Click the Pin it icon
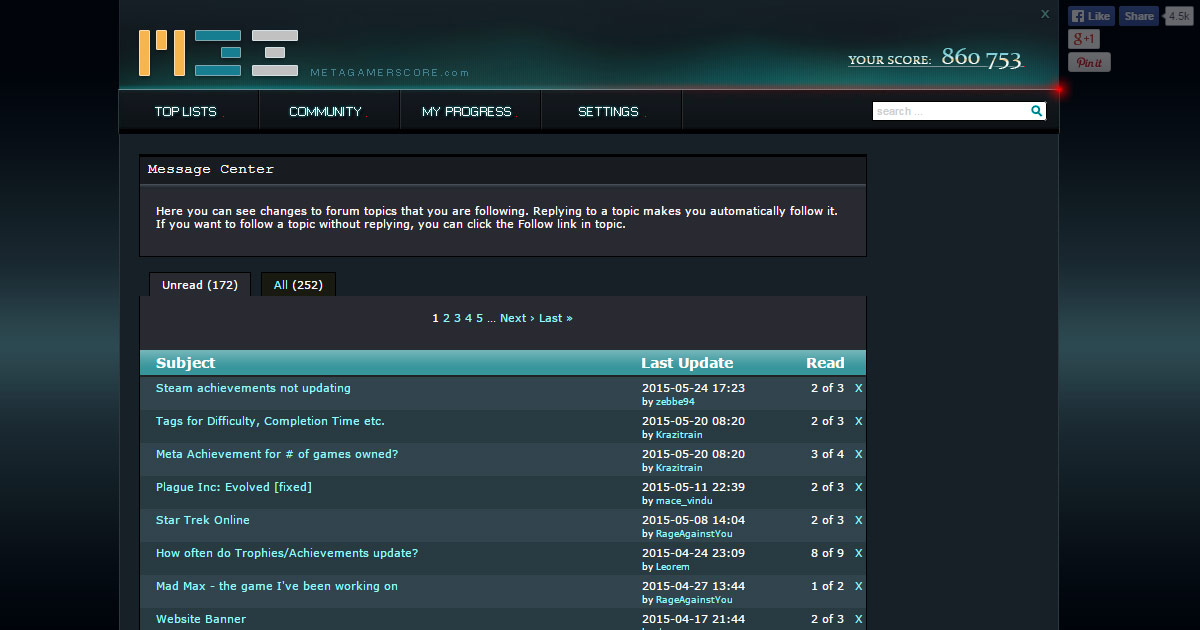The image size is (1200, 630). pos(1089,61)
